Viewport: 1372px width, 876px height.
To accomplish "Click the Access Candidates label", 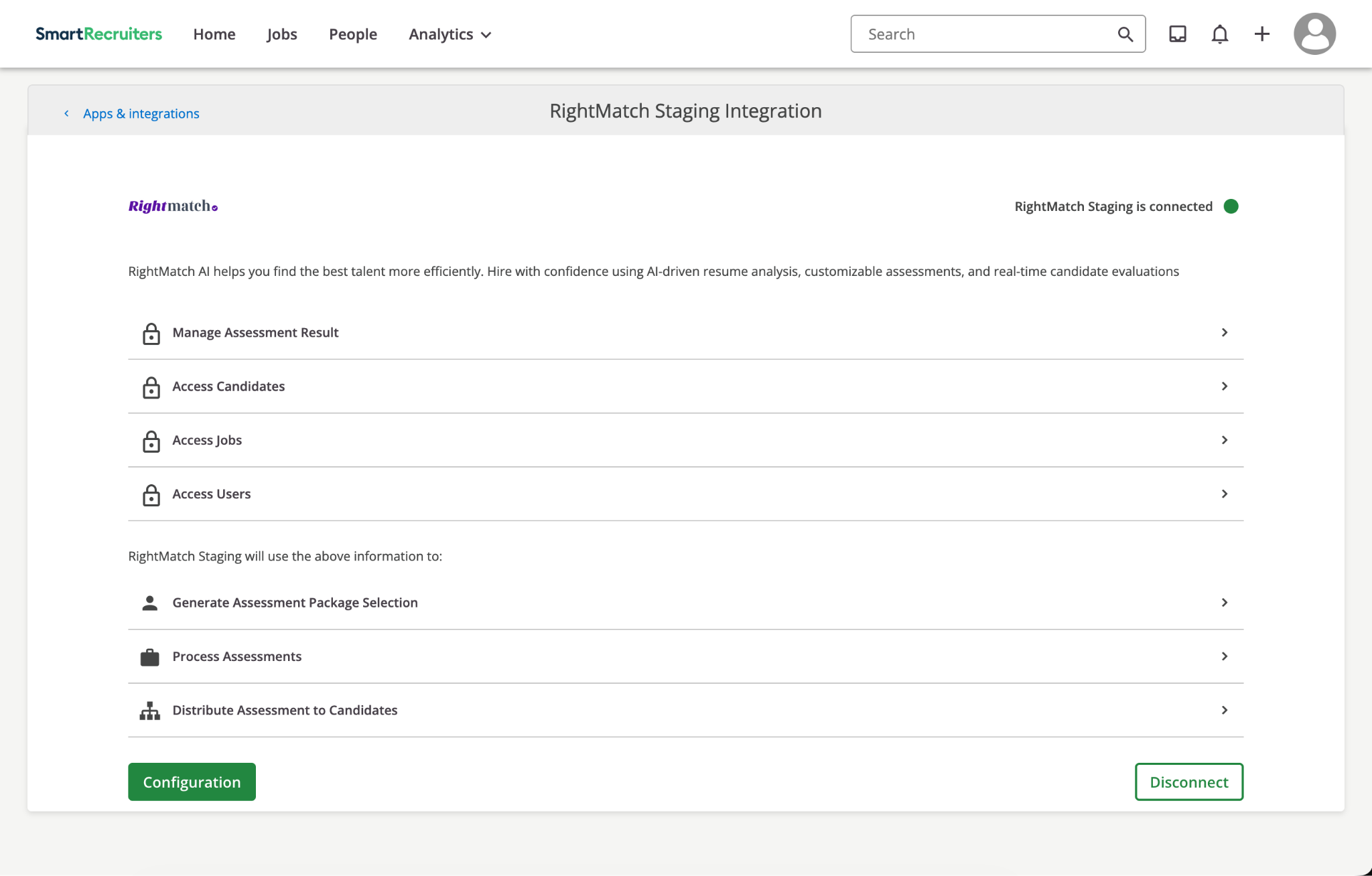I will pyautogui.click(x=228, y=386).
